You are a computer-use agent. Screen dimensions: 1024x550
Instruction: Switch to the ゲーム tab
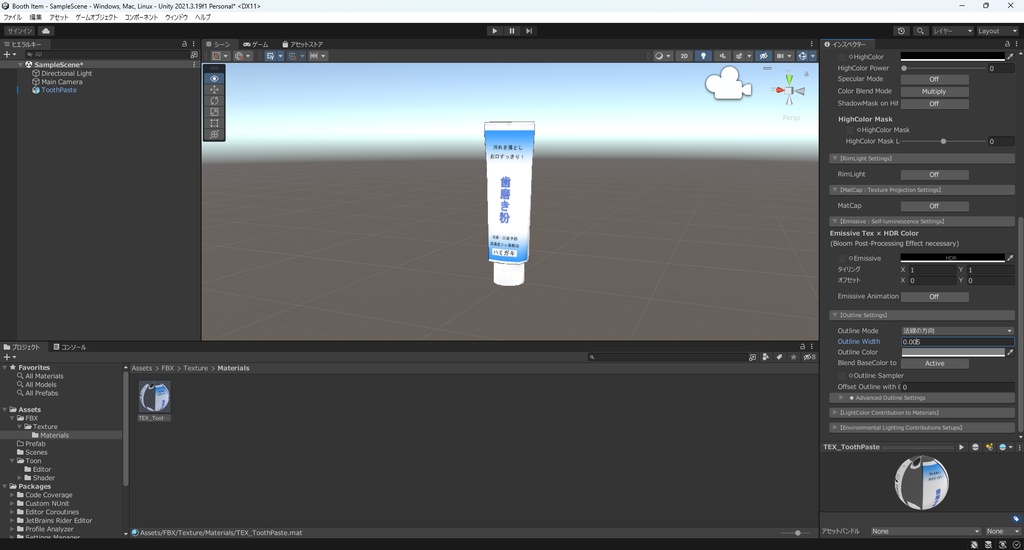pos(256,44)
